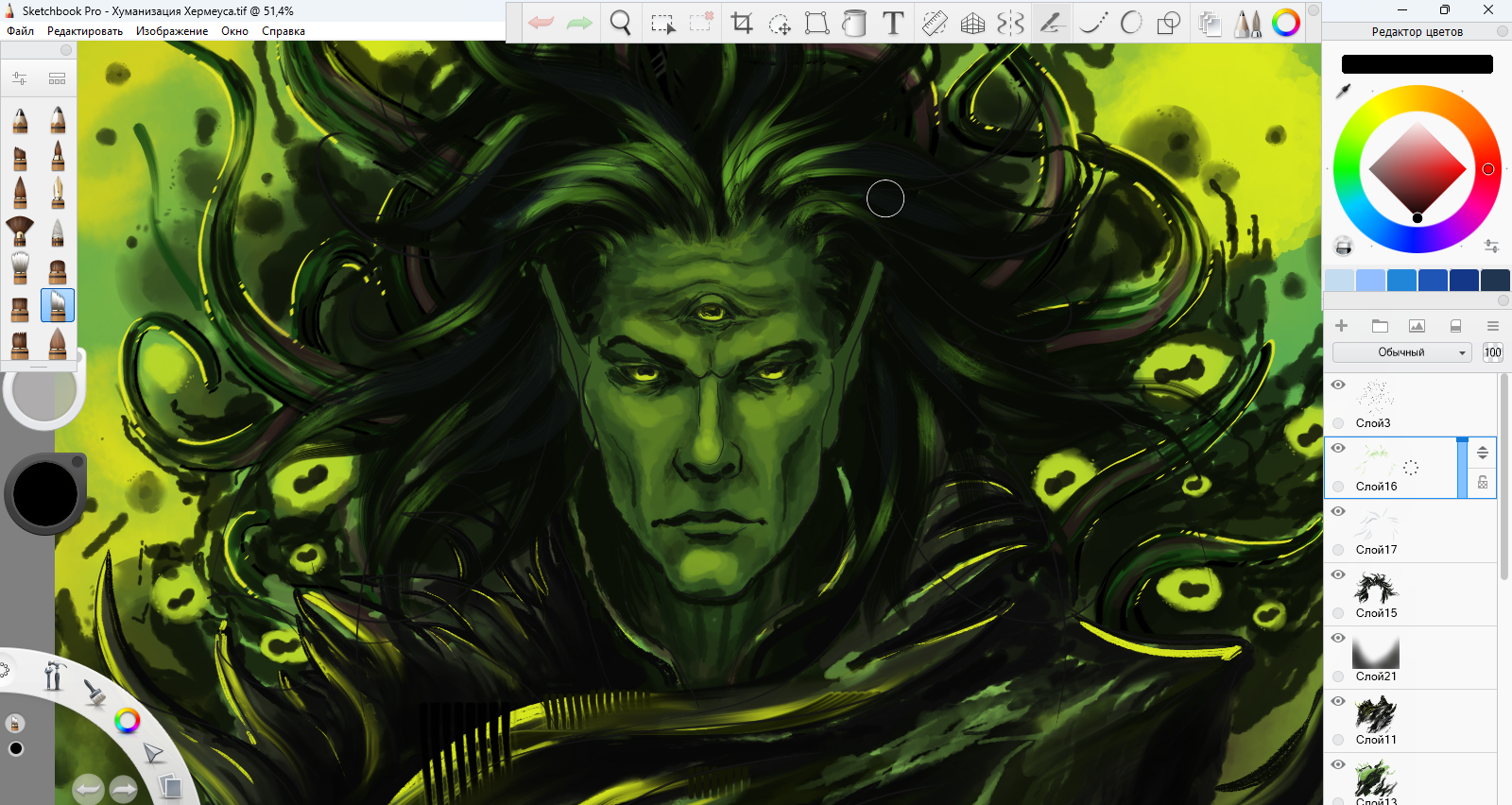The image size is (1512, 805).
Task: Toggle visibility of Слой15 layer
Action: pos(1338,574)
